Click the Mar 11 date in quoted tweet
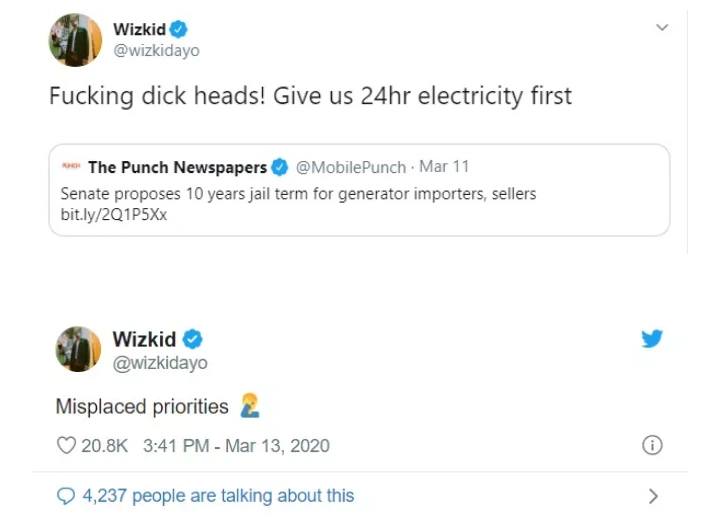 [444, 166]
